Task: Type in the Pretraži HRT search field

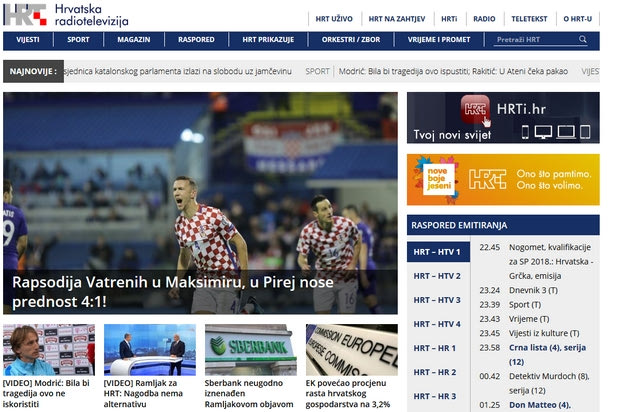Action: click(534, 40)
